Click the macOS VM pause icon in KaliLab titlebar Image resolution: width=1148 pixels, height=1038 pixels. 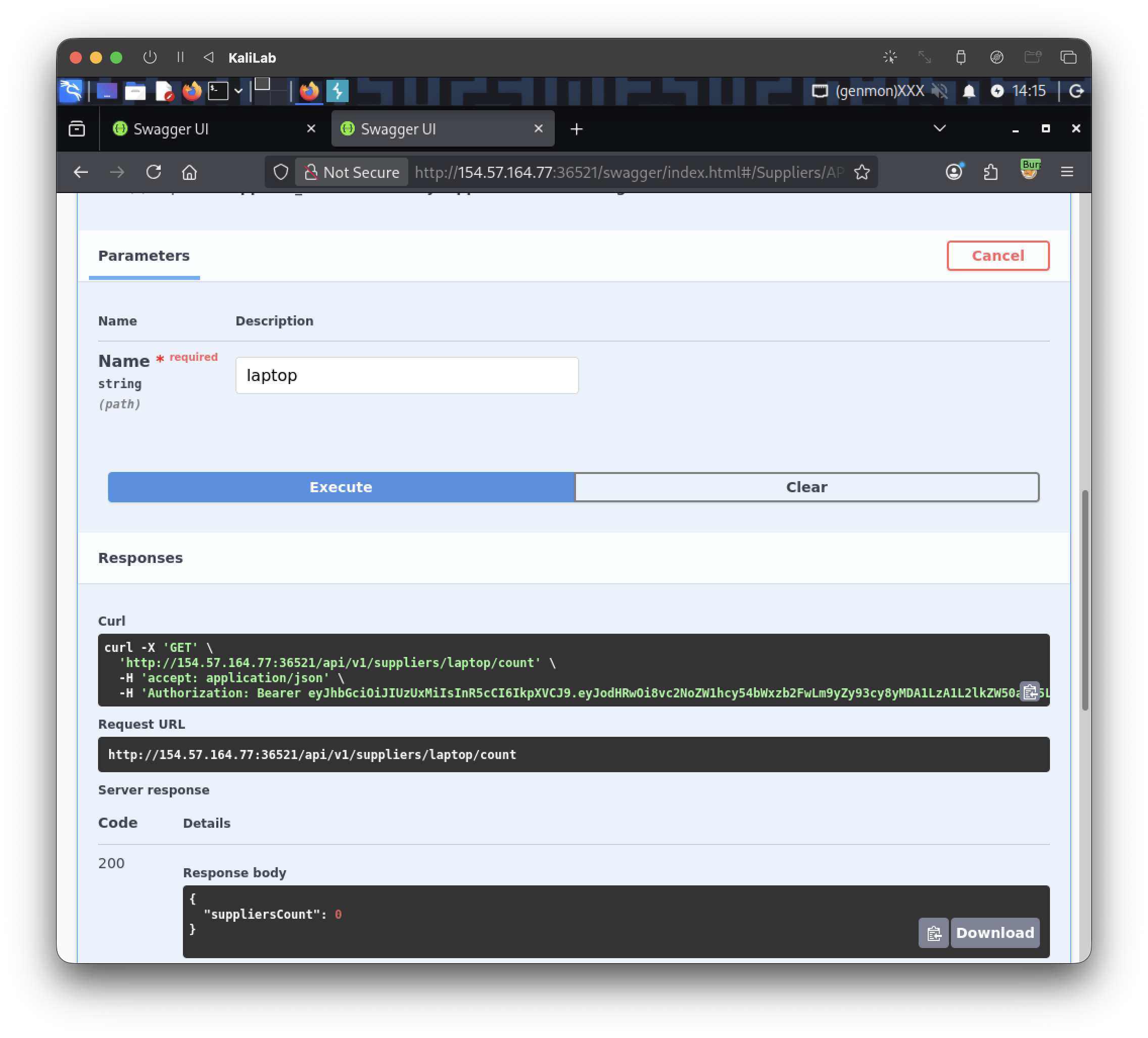point(180,57)
